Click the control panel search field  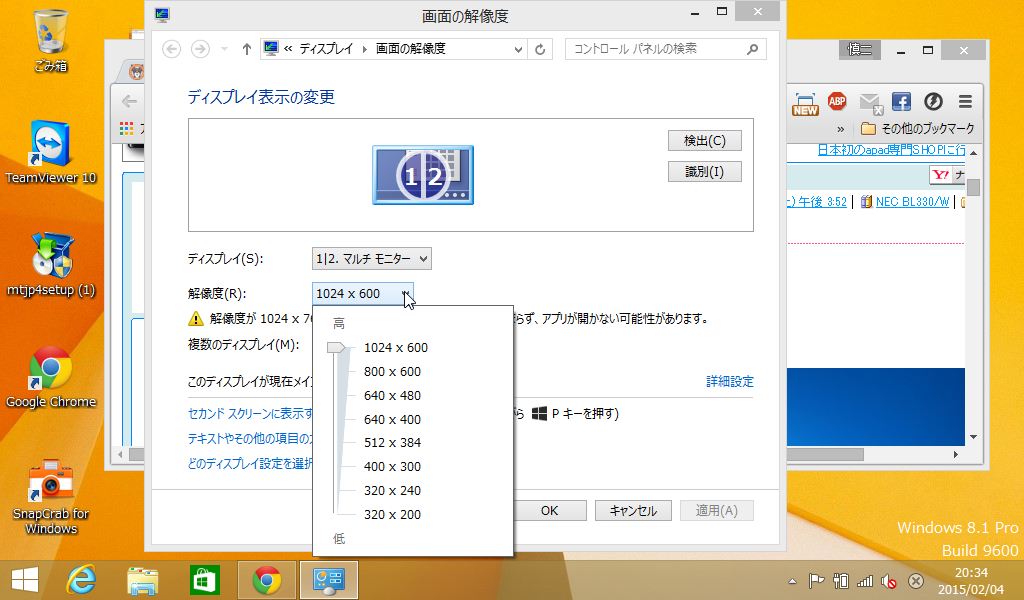pyautogui.click(x=655, y=49)
